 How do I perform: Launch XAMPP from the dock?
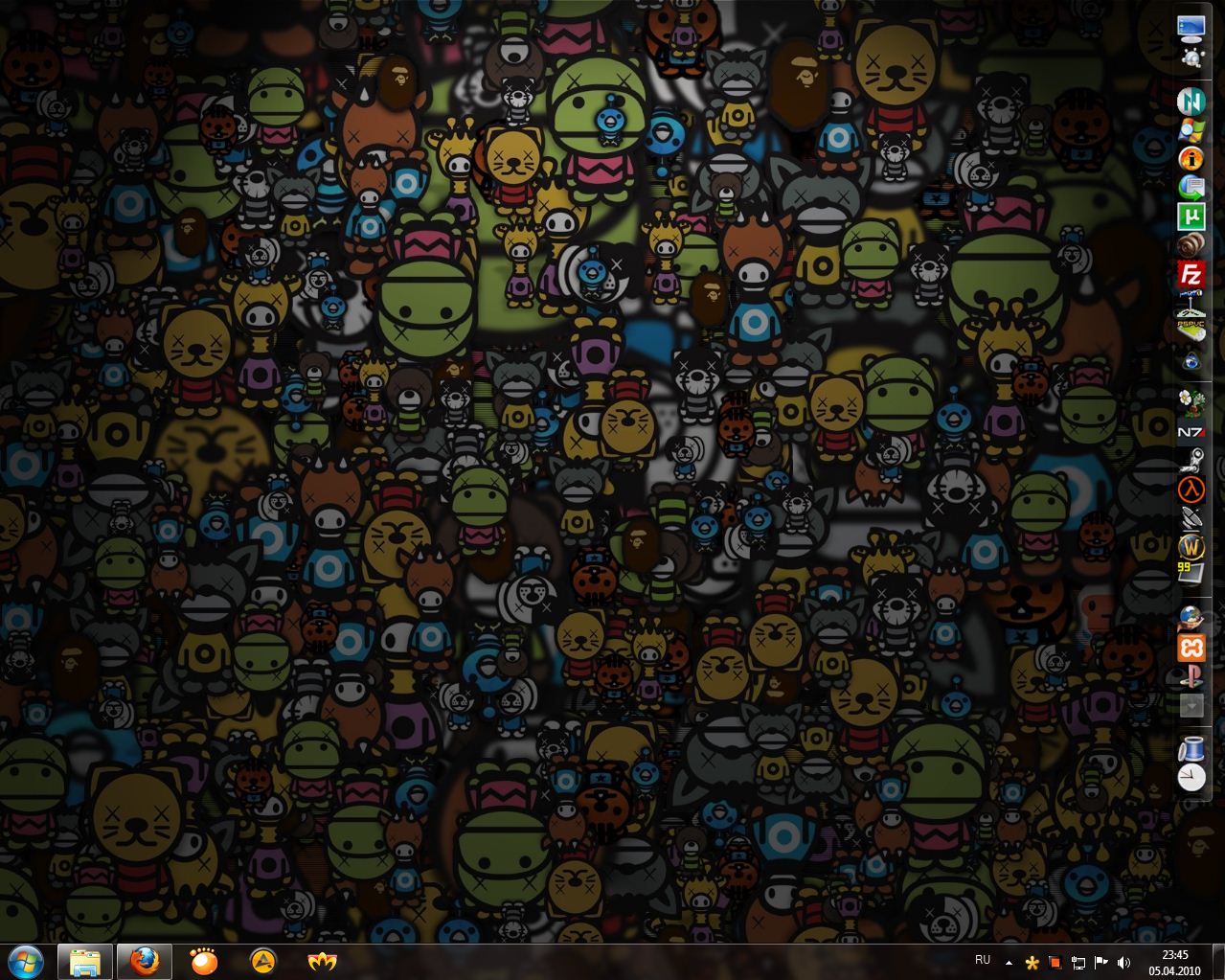(1191, 648)
